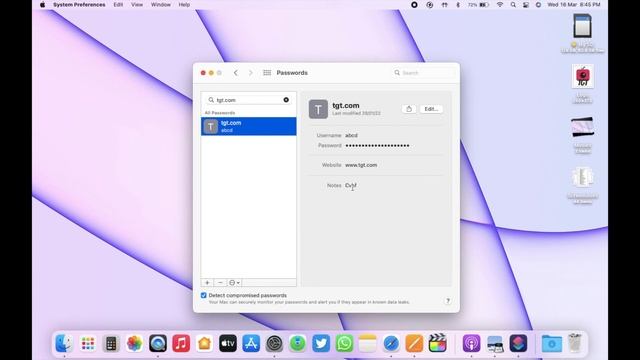Click the date and time in menu bar

[x=573, y=4]
